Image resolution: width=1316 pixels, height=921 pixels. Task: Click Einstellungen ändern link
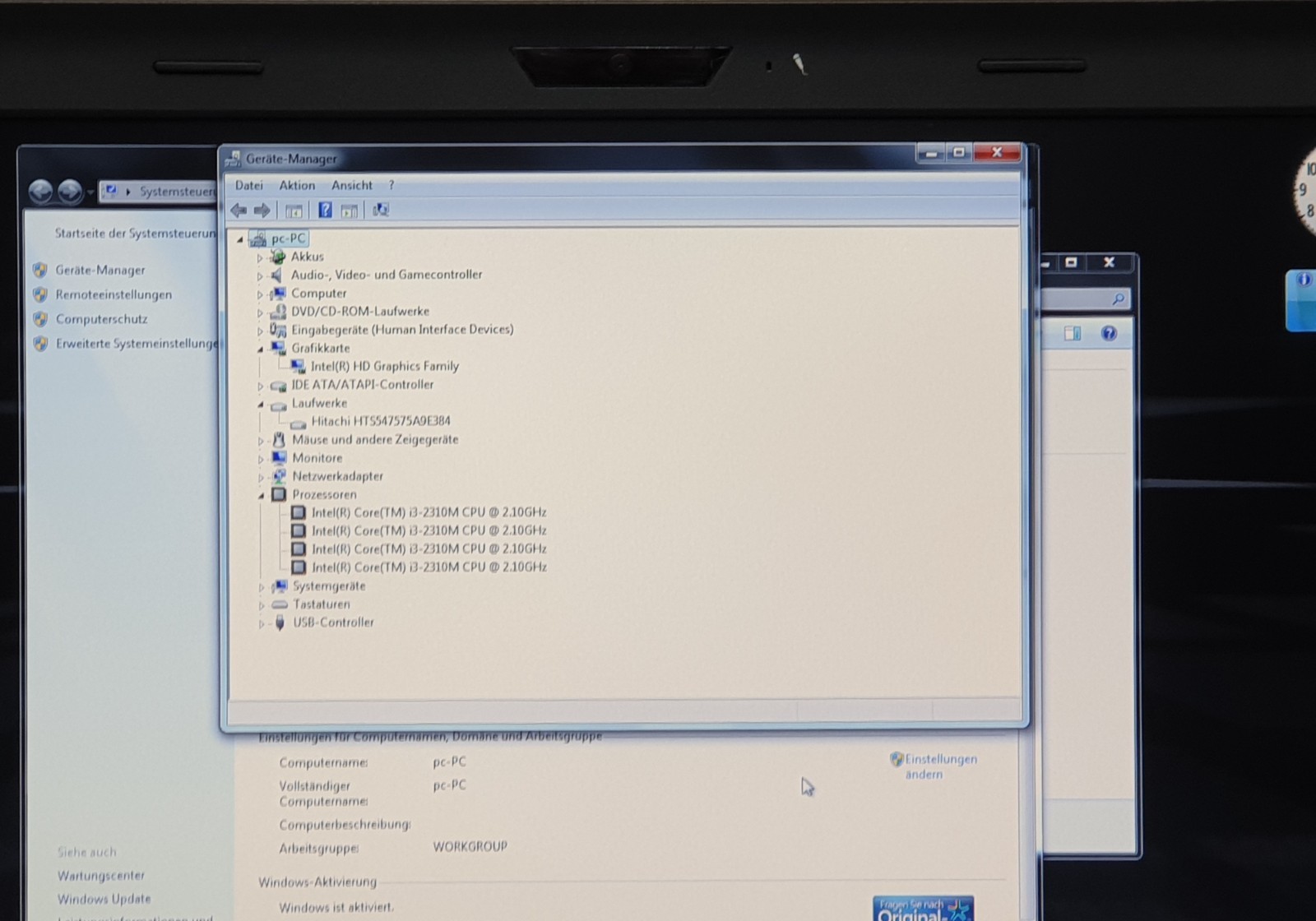(941, 766)
